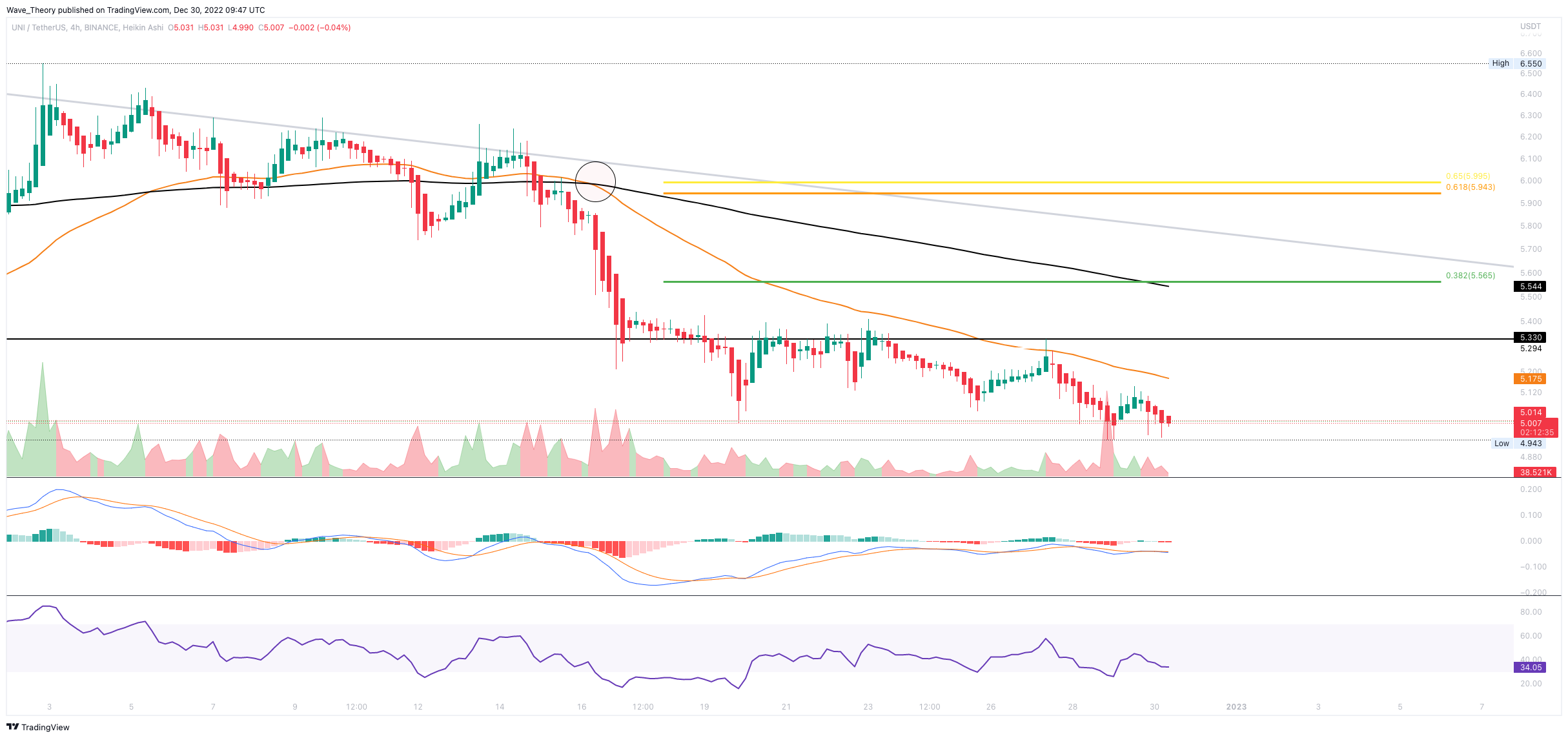Click the green 0.382 Fibonacci horizontal line

pos(1033,282)
